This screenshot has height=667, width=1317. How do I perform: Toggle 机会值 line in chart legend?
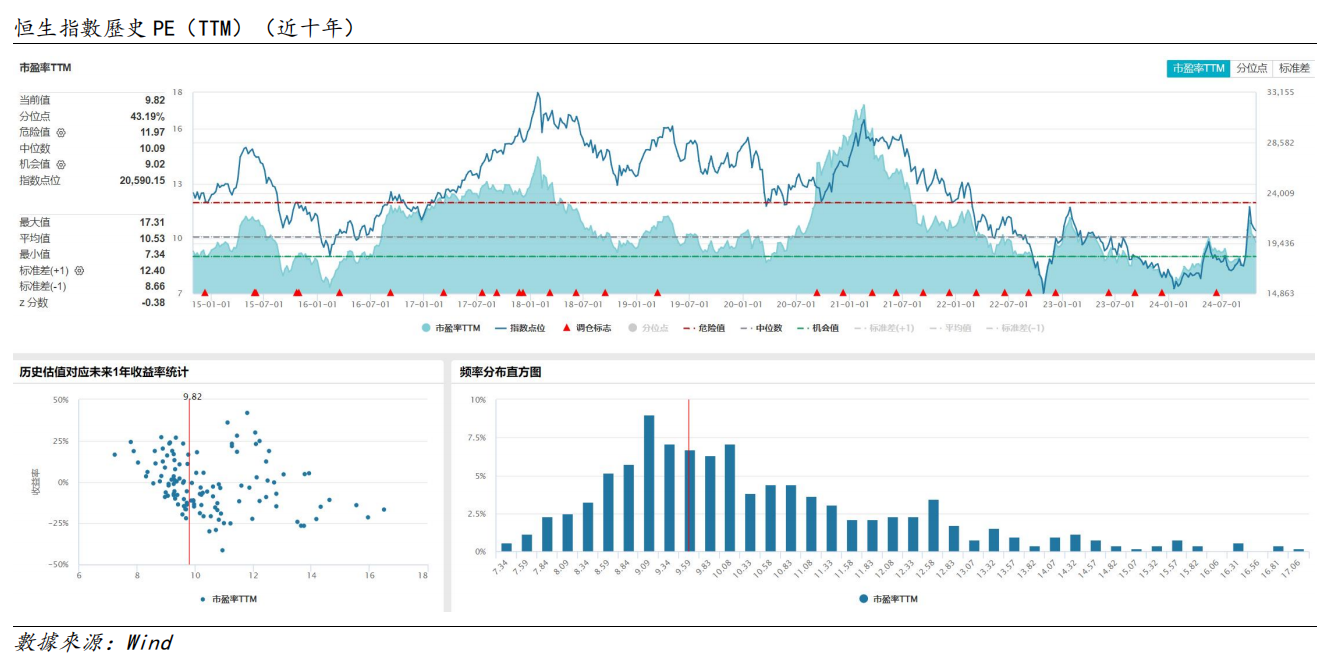[818, 327]
